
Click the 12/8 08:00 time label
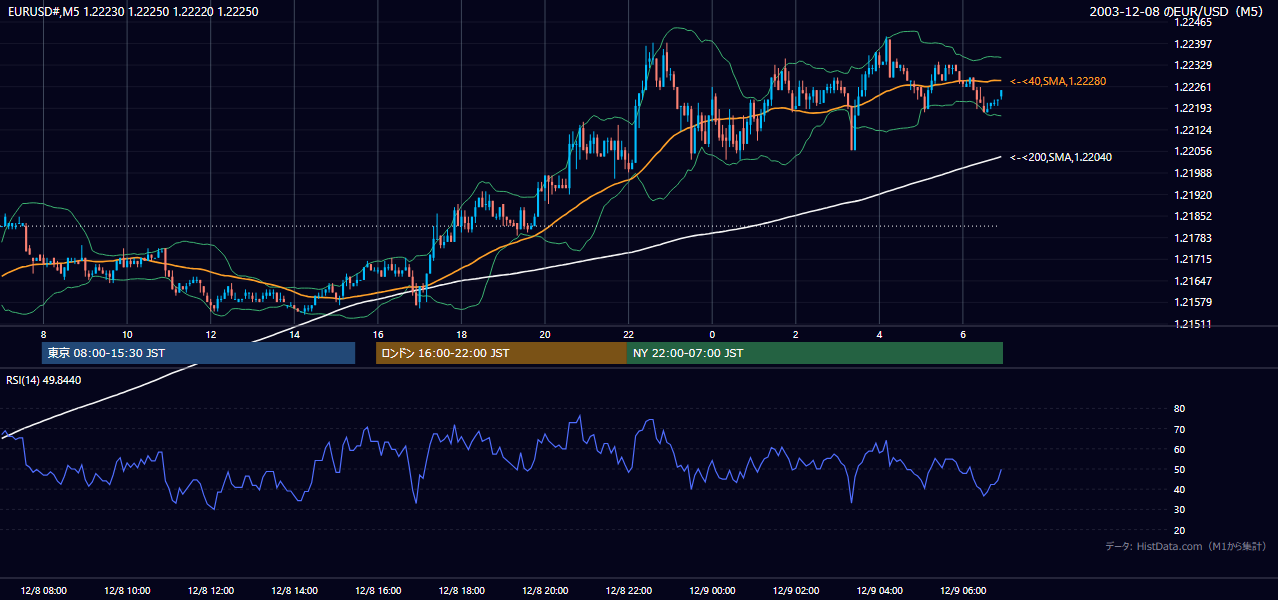(43, 590)
